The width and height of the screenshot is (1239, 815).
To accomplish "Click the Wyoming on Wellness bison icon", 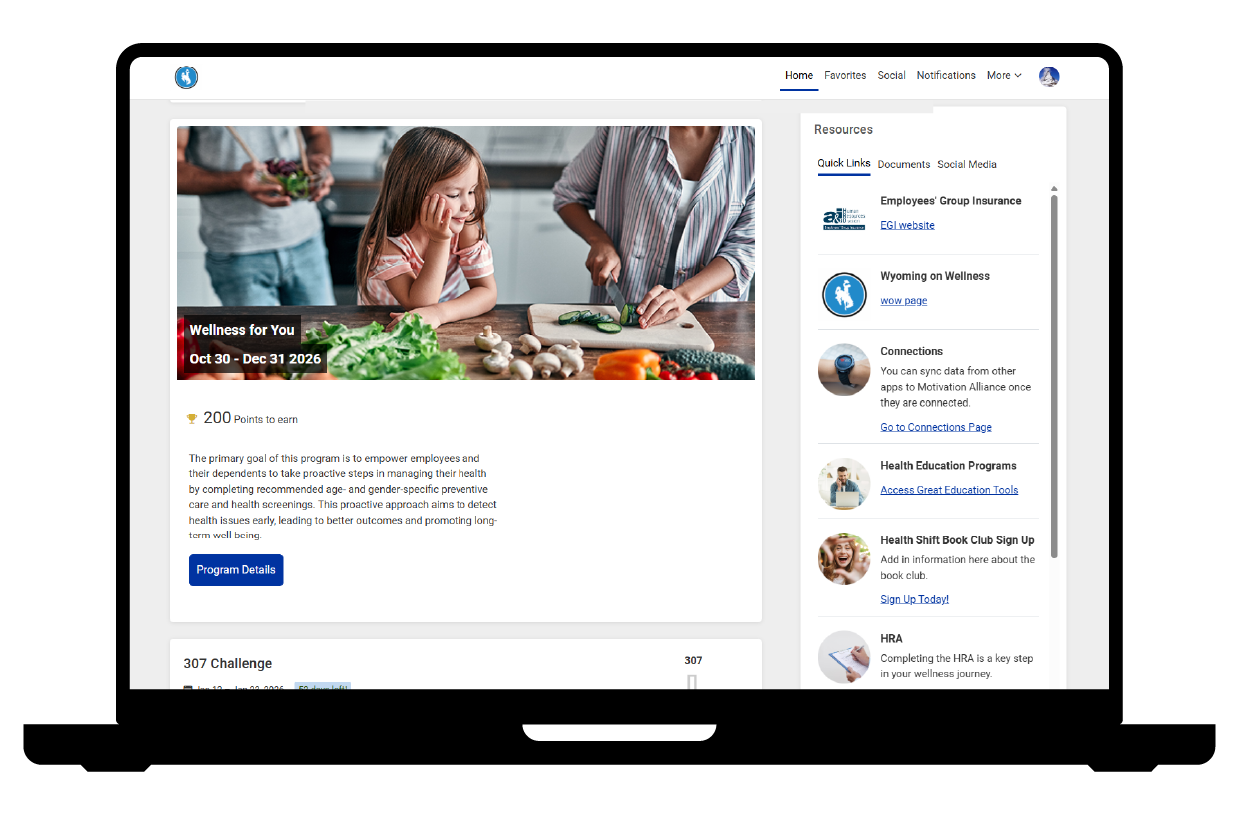I will (843, 295).
